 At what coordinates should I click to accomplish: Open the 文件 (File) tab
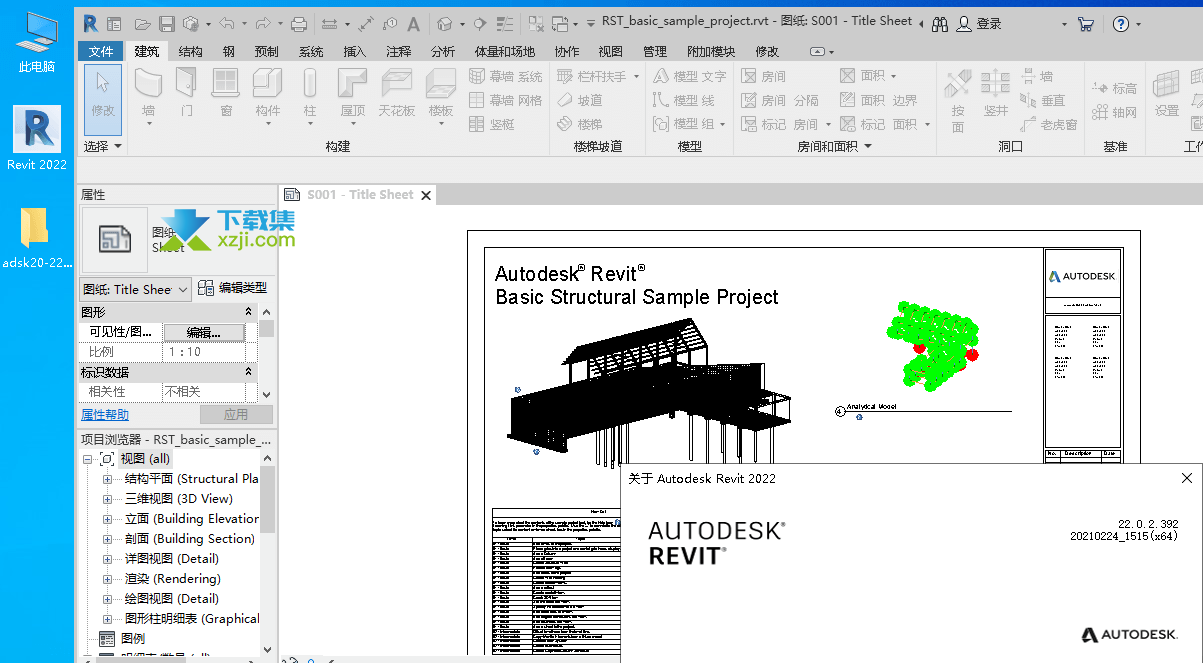pos(101,51)
